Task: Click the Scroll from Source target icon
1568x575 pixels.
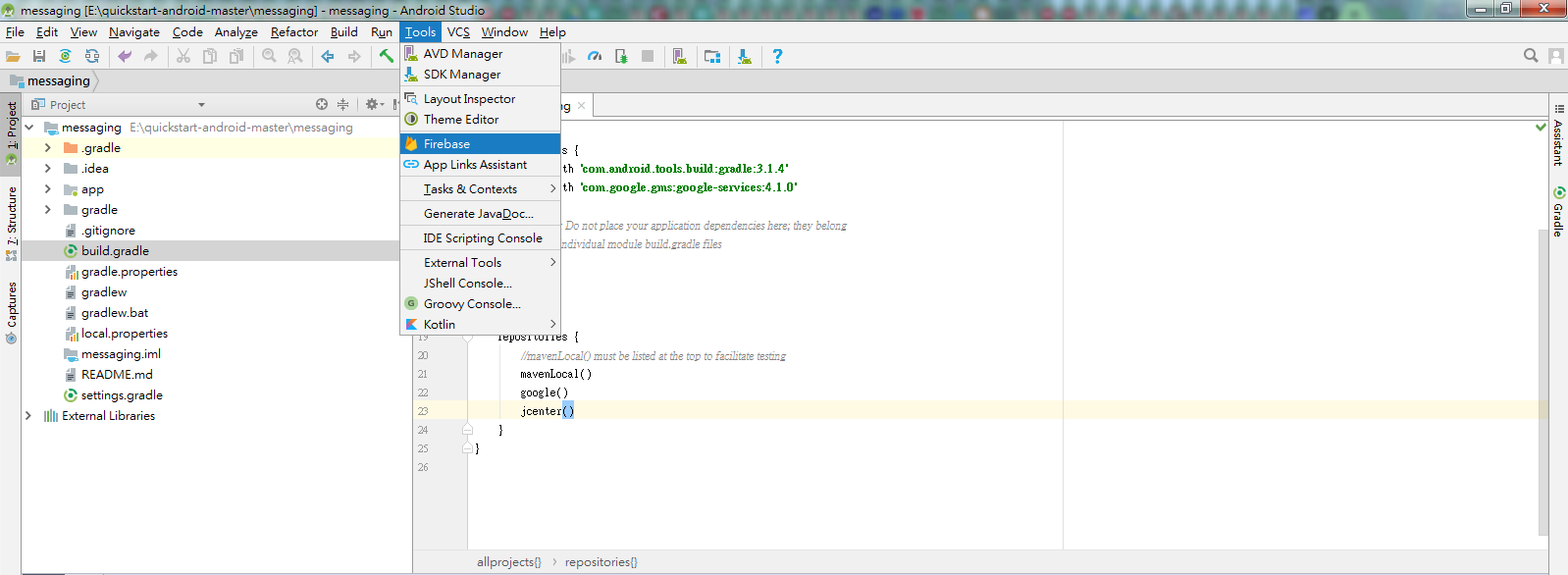Action: tap(322, 104)
